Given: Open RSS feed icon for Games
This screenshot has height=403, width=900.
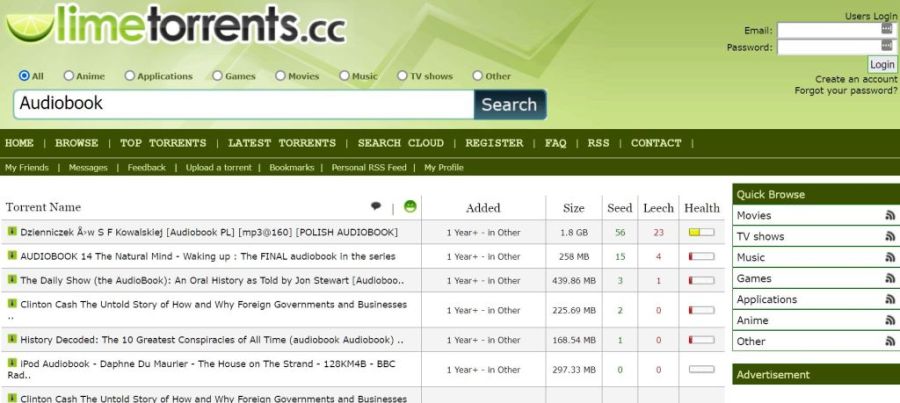Looking at the screenshot, I should [890, 278].
